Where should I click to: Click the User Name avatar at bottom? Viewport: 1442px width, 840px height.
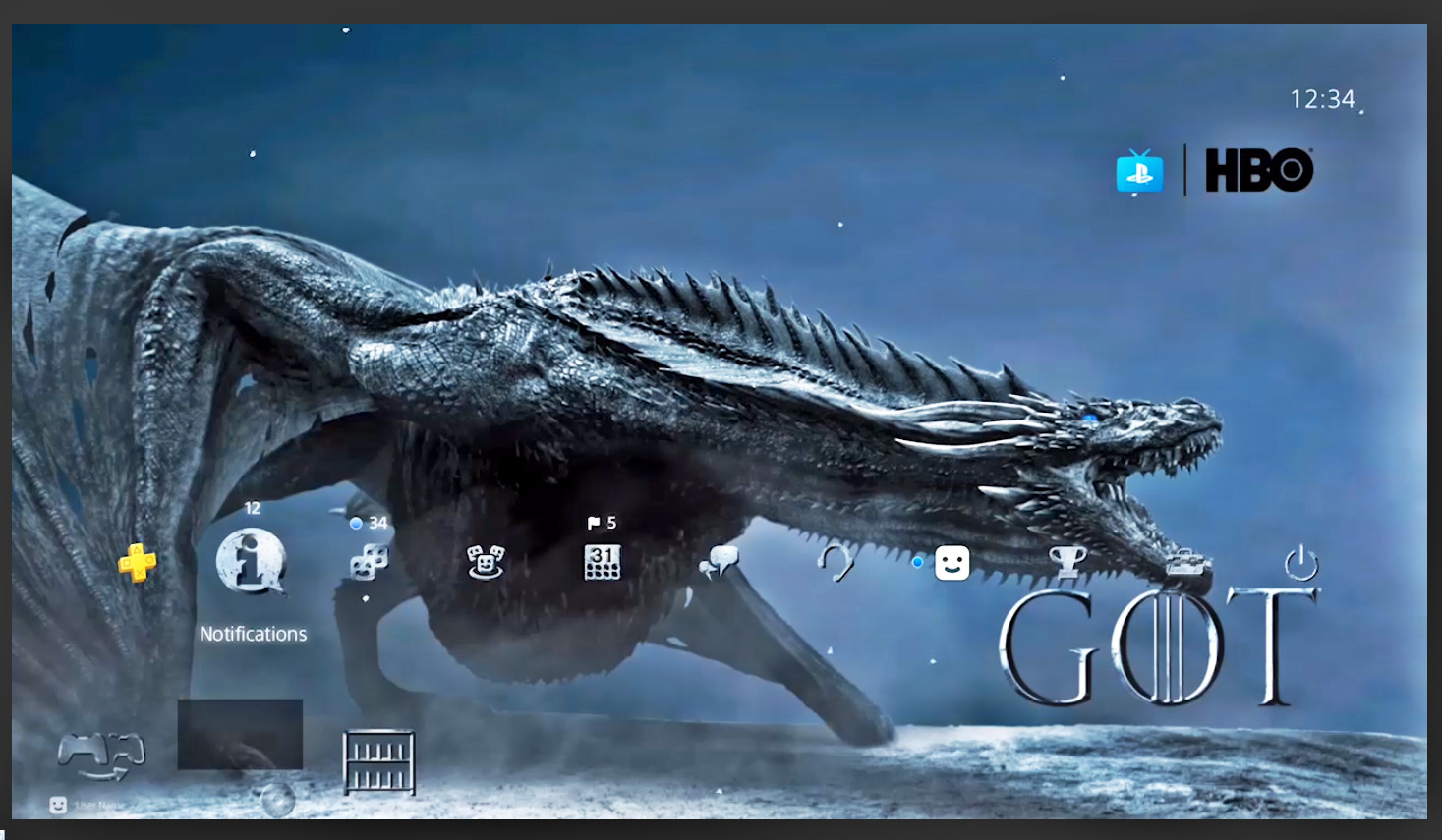coord(59,805)
